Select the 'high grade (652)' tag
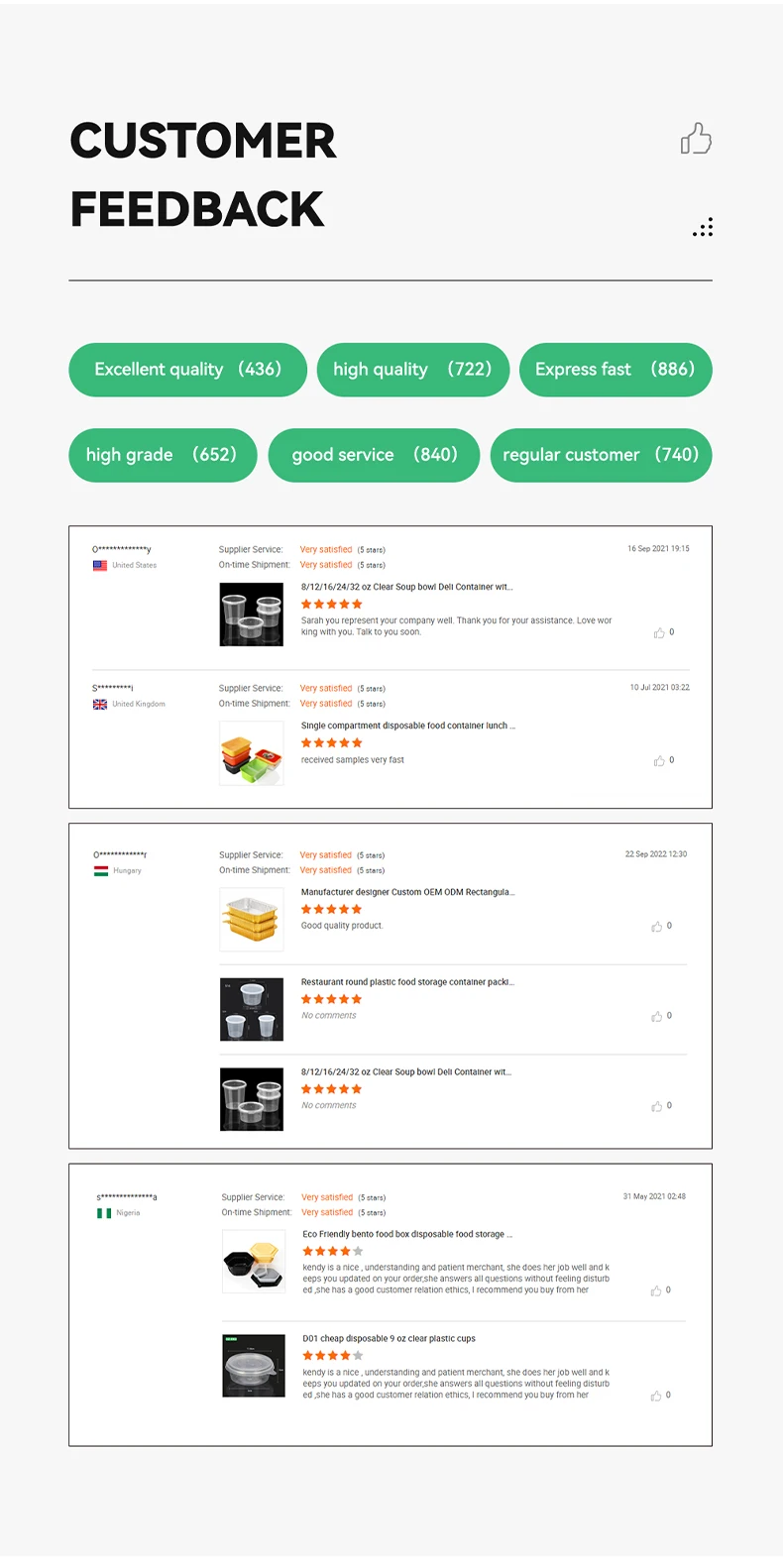Viewport: 783px width, 1568px height. coord(162,455)
